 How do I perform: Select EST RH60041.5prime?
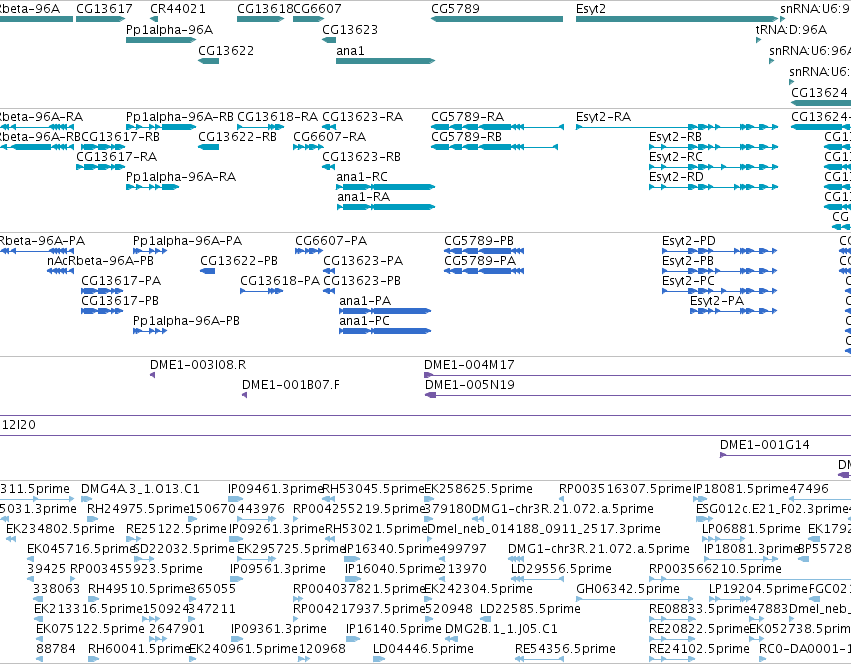pyautogui.click(x=93, y=659)
